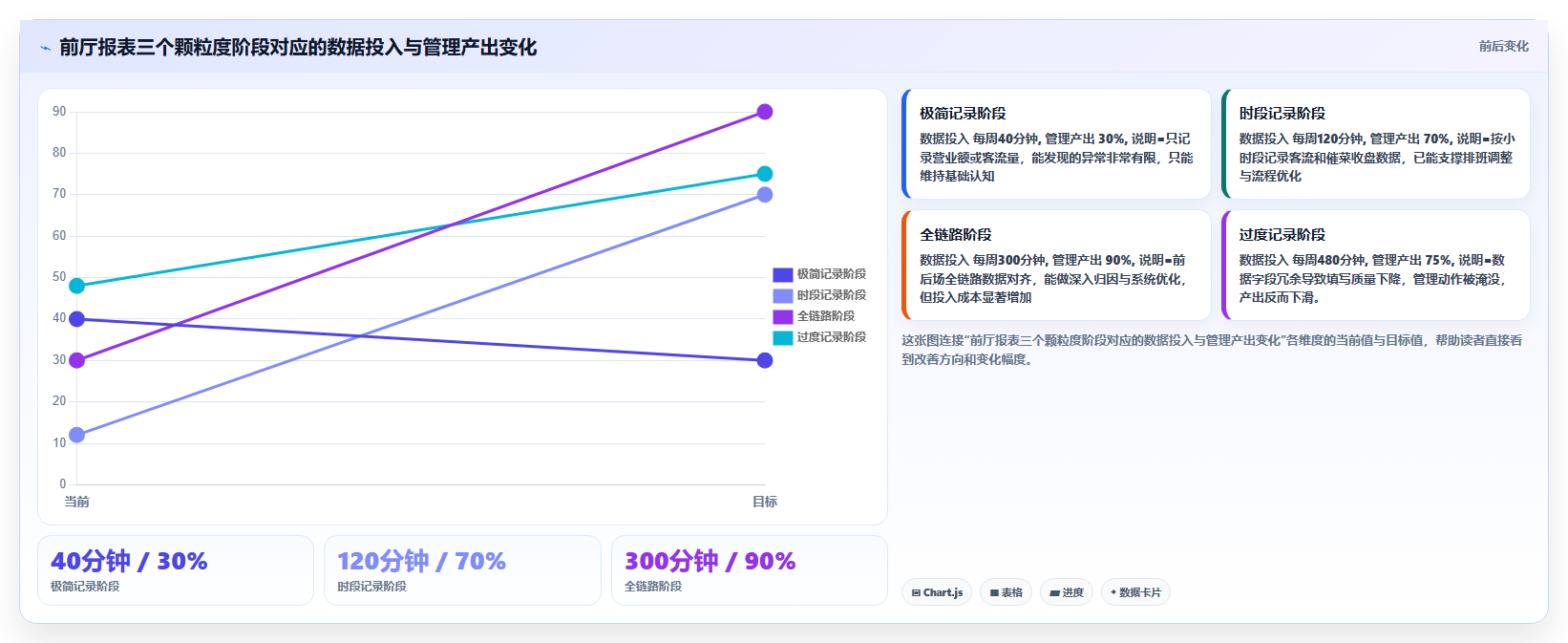Click the 表格 tag chip
This screenshot has width=1568, height=643.
tap(1006, 592)
